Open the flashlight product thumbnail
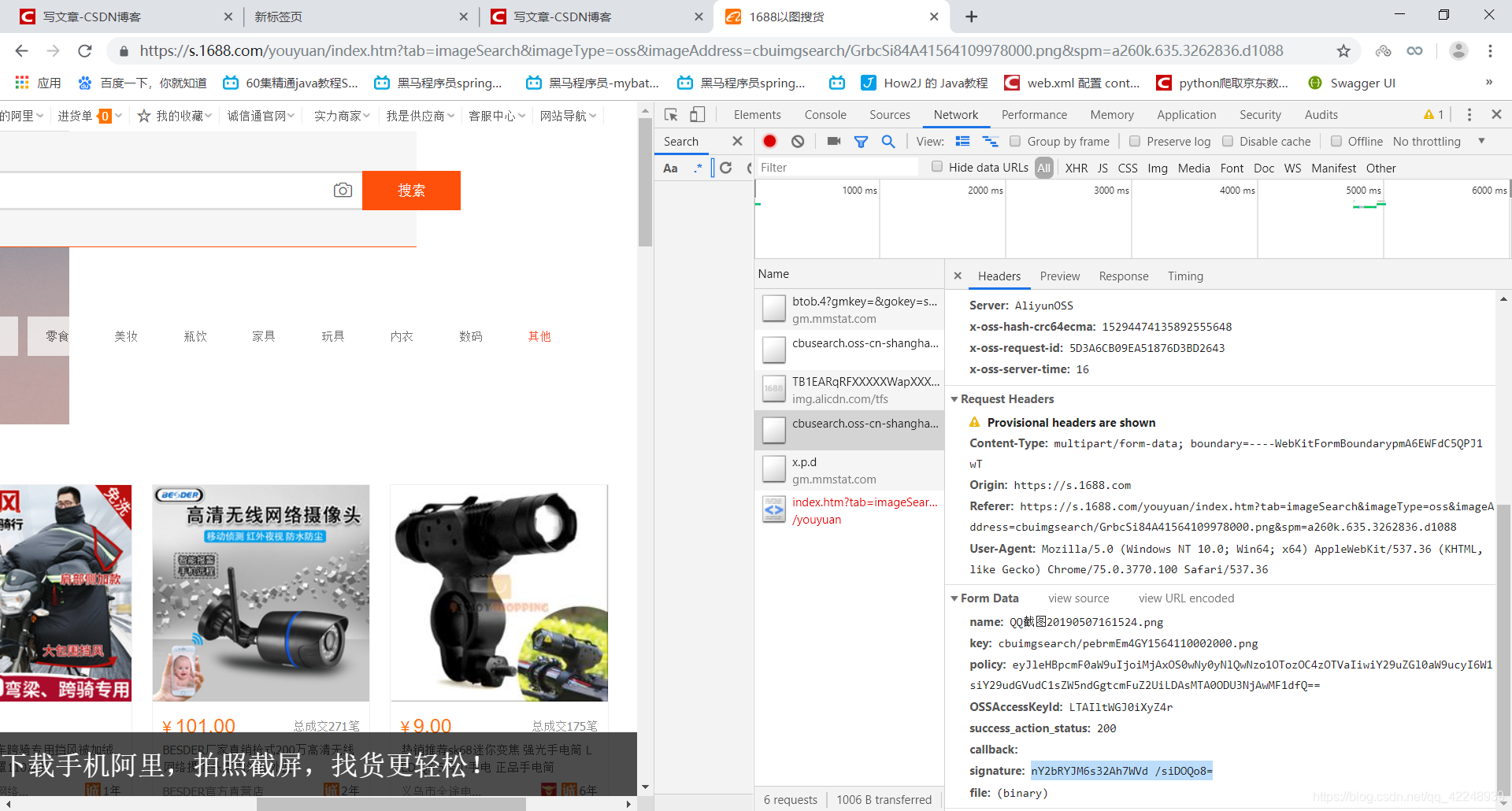 pos(499,593)
